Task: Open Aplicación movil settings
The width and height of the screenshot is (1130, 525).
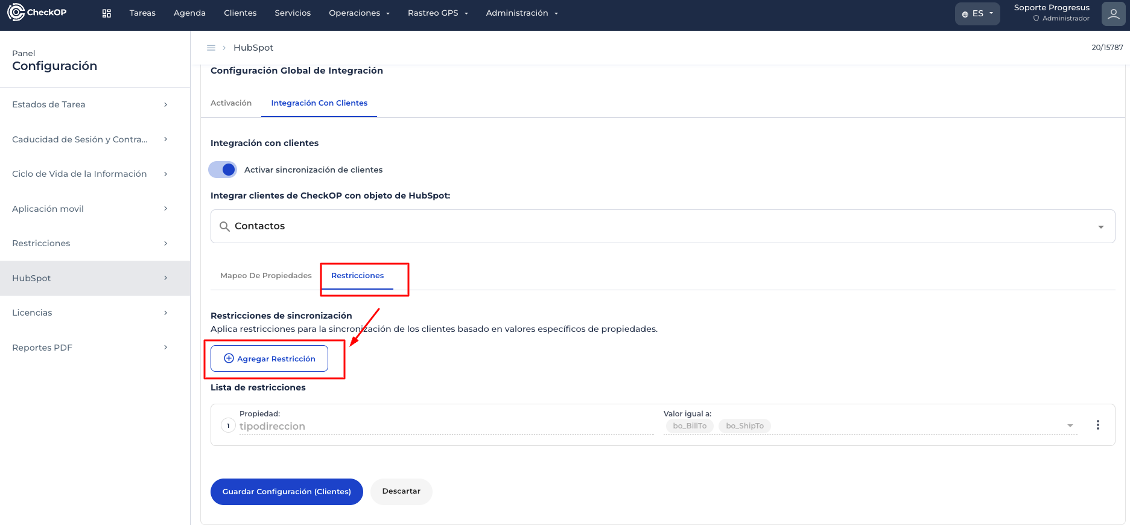Action: [x=94, y=208]
